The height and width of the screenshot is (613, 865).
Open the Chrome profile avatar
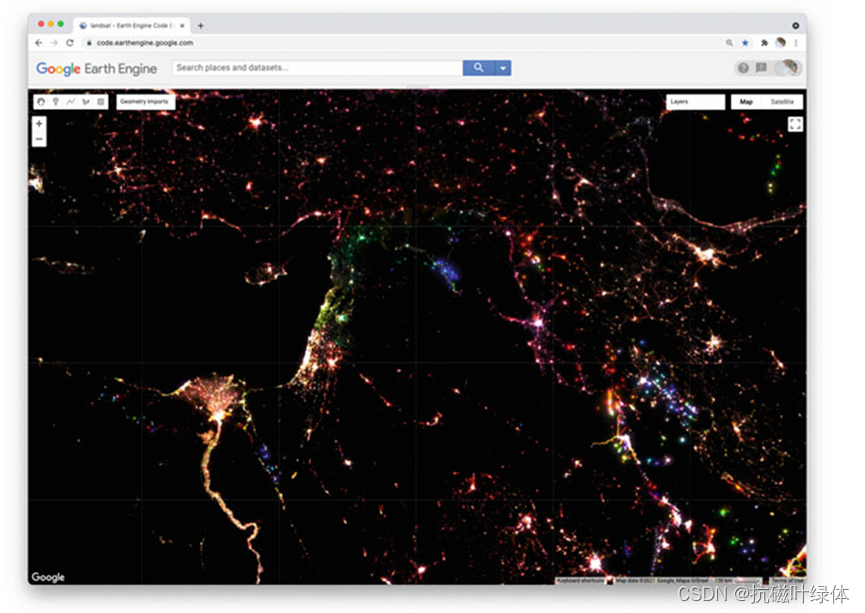tap(780, 42)
